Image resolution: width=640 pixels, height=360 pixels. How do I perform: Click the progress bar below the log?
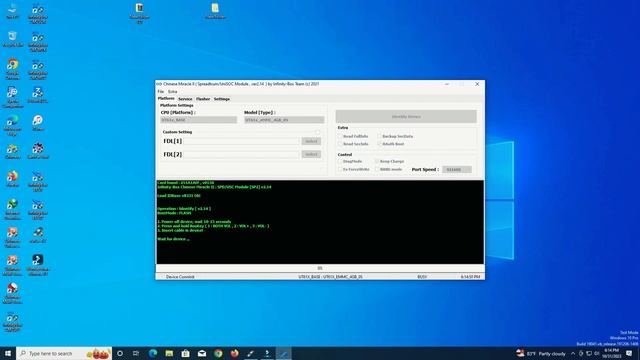(320, 268)
